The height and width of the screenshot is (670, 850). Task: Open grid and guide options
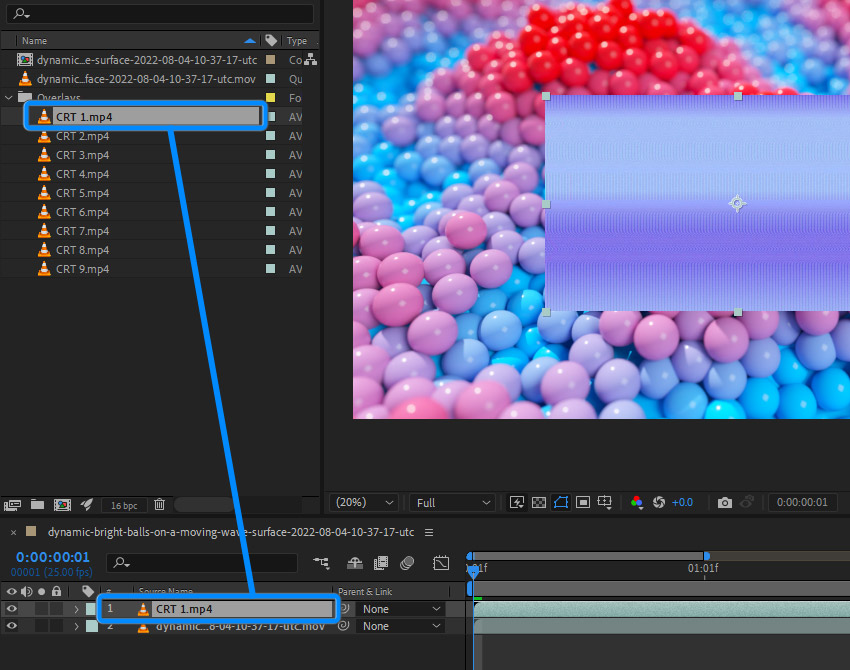point(604,502)
